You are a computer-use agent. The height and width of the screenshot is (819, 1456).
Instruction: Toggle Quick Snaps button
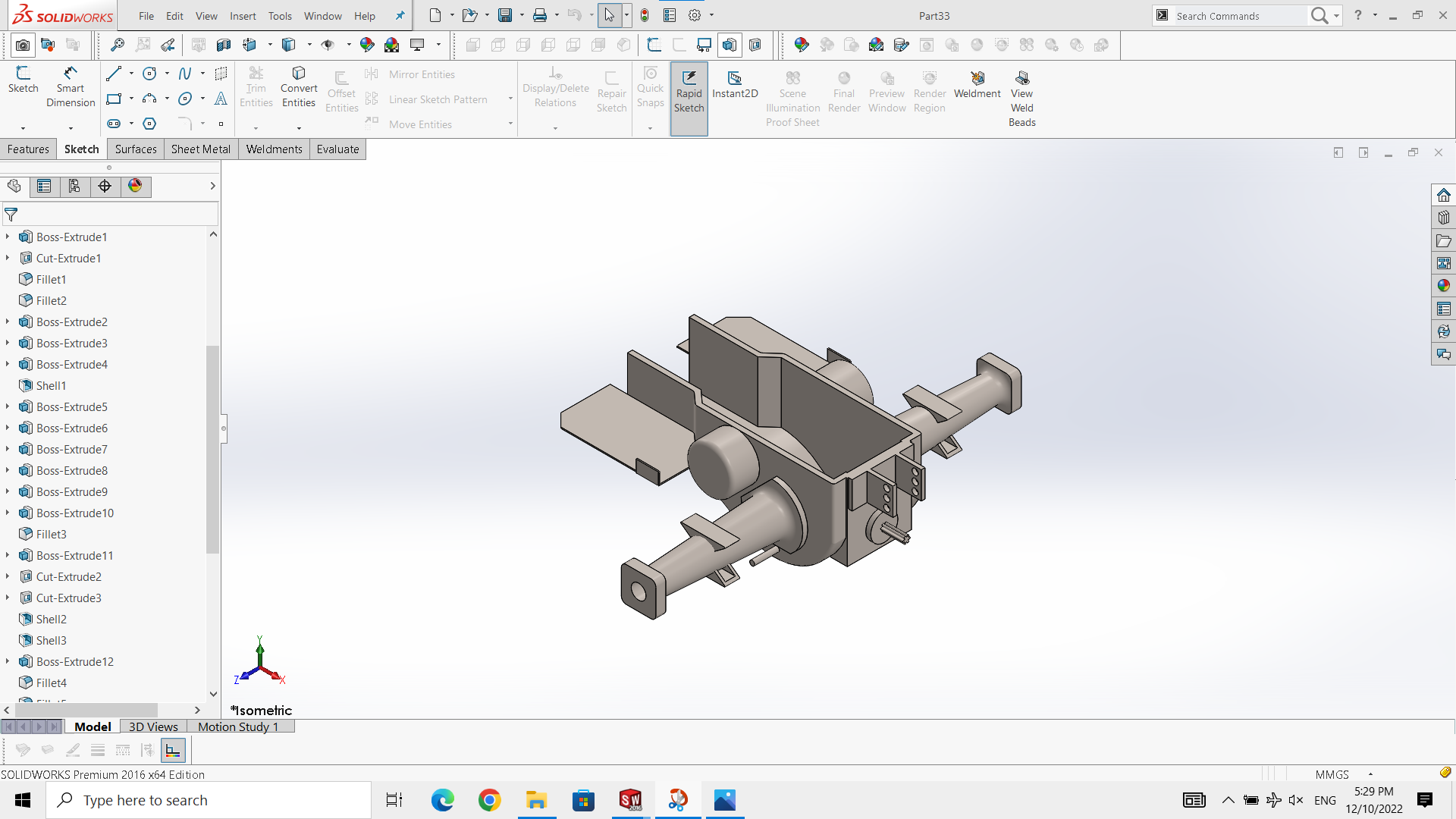650,88
